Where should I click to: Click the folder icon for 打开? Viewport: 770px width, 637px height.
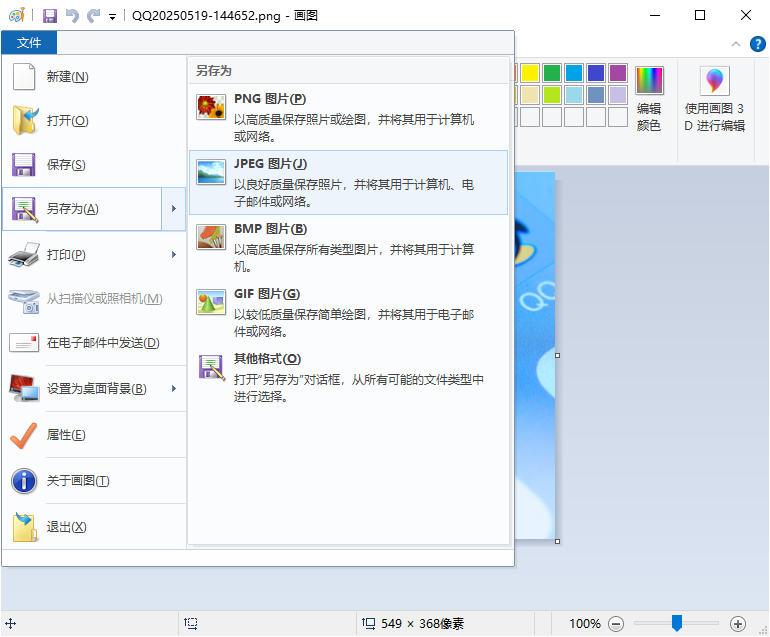(25, 120)
